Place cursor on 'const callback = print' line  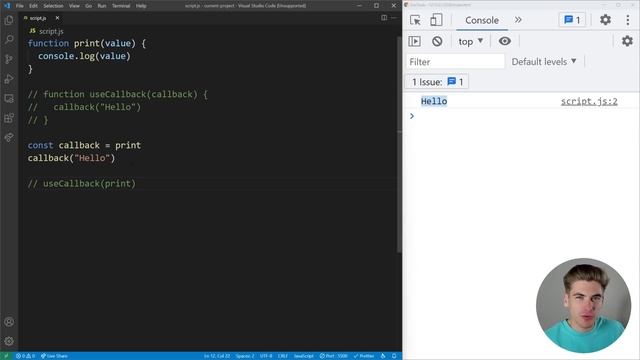click(x=84, y=145)
